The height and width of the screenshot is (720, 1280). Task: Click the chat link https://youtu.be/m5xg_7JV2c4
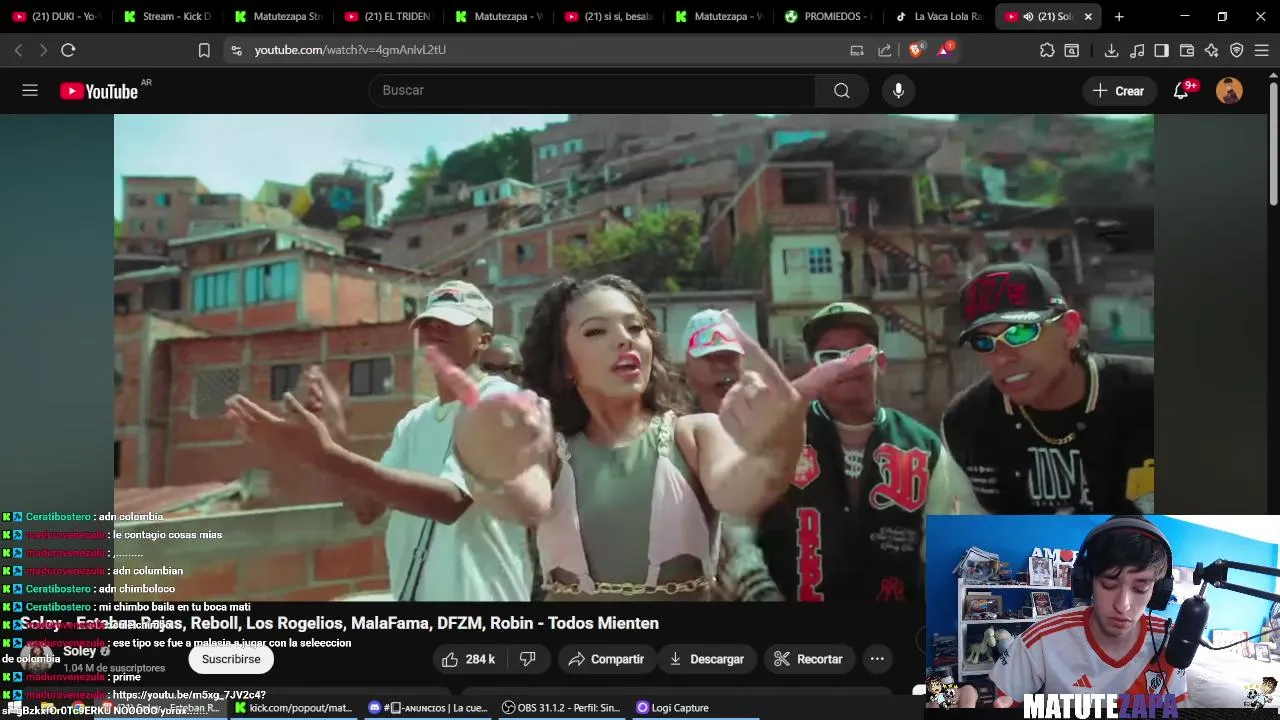tap(189, 695)
